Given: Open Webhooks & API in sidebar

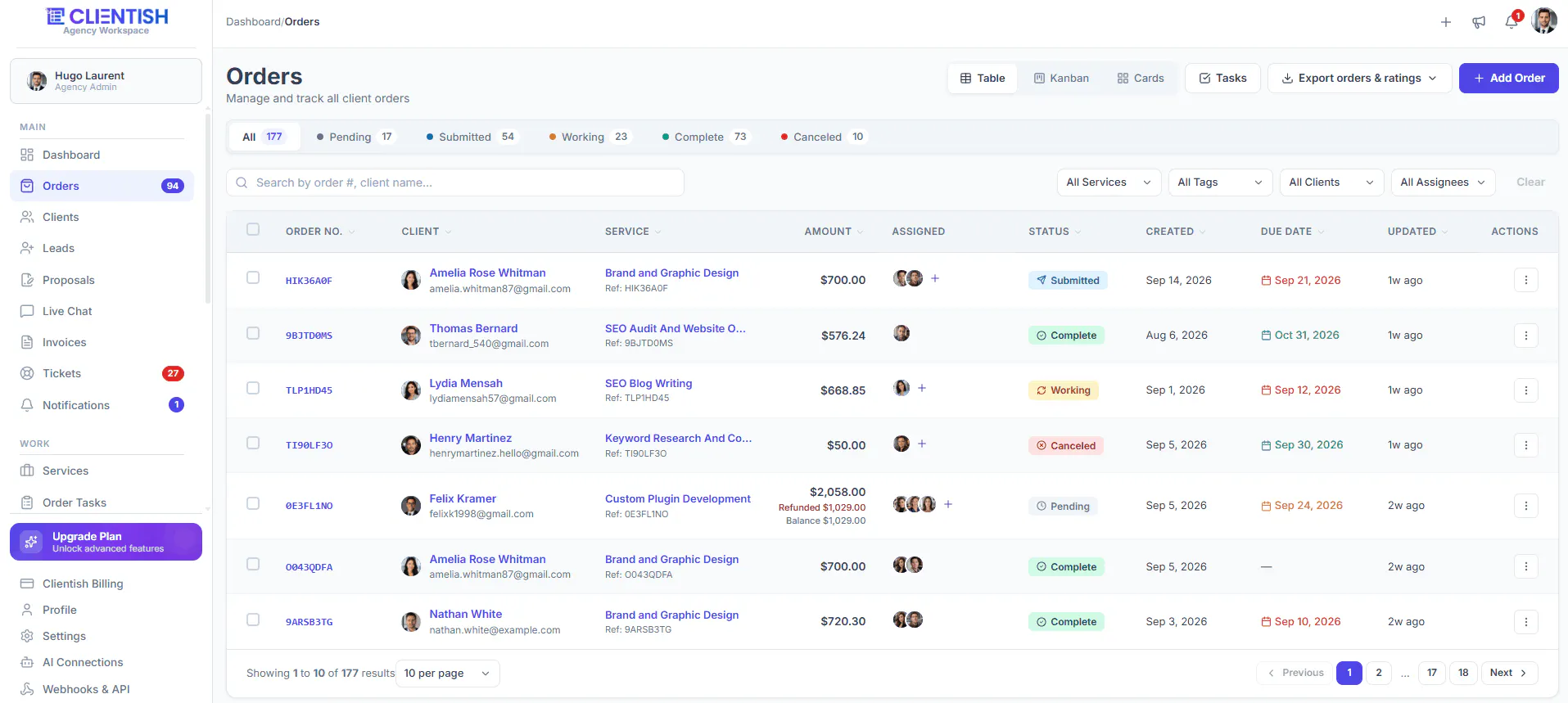Looking at the screenshot, I should coord(102,689).
